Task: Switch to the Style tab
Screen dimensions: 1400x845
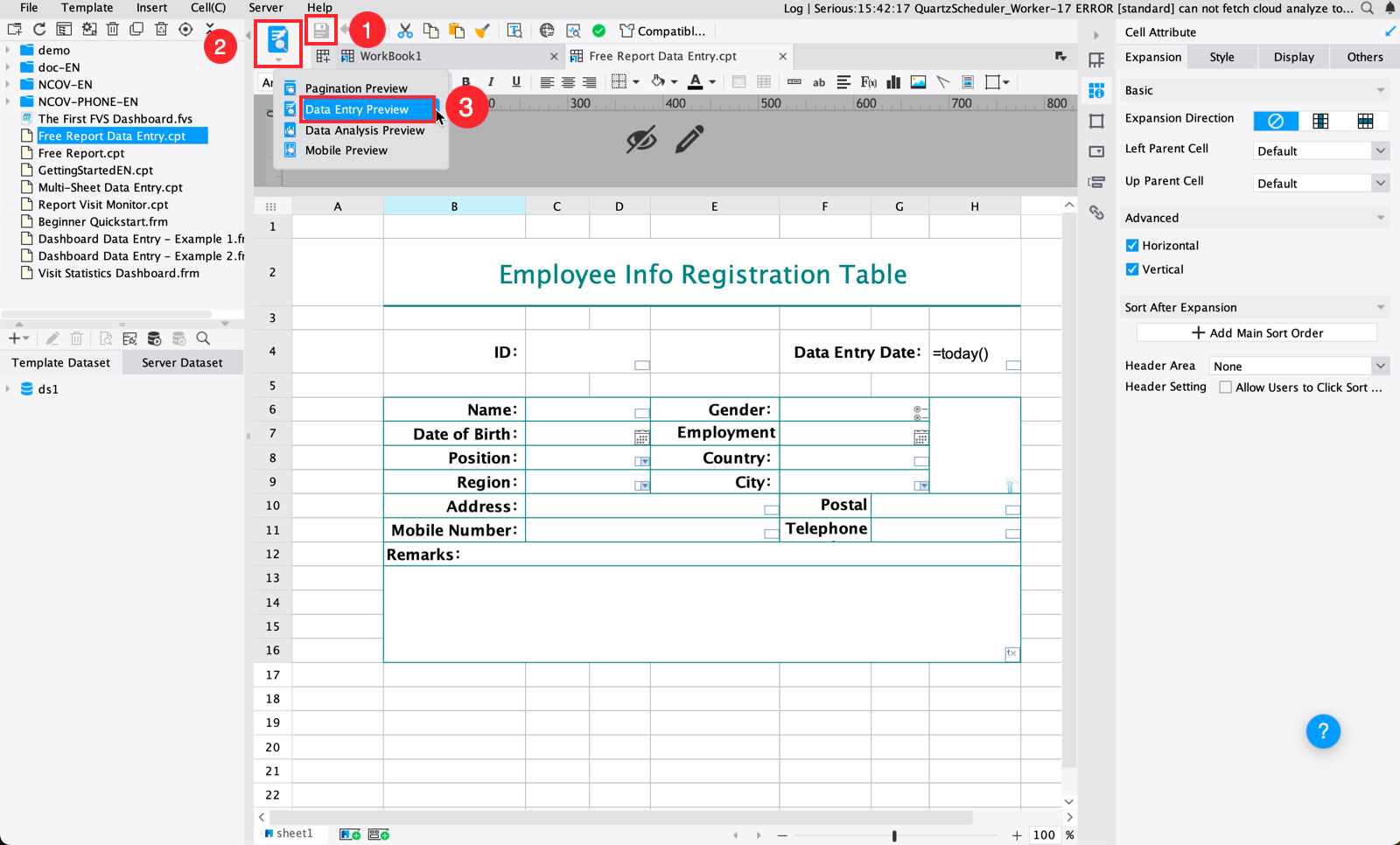Action: click(x=1221, y=57)
